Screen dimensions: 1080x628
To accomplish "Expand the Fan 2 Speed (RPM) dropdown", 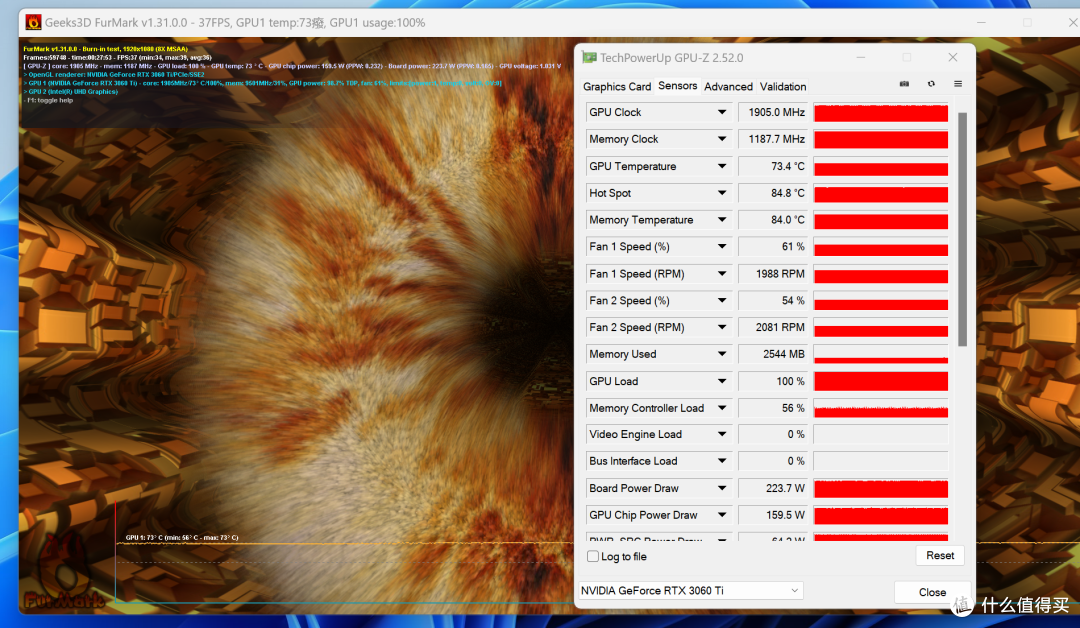I will pyautogui.click(x=722, y=327).
